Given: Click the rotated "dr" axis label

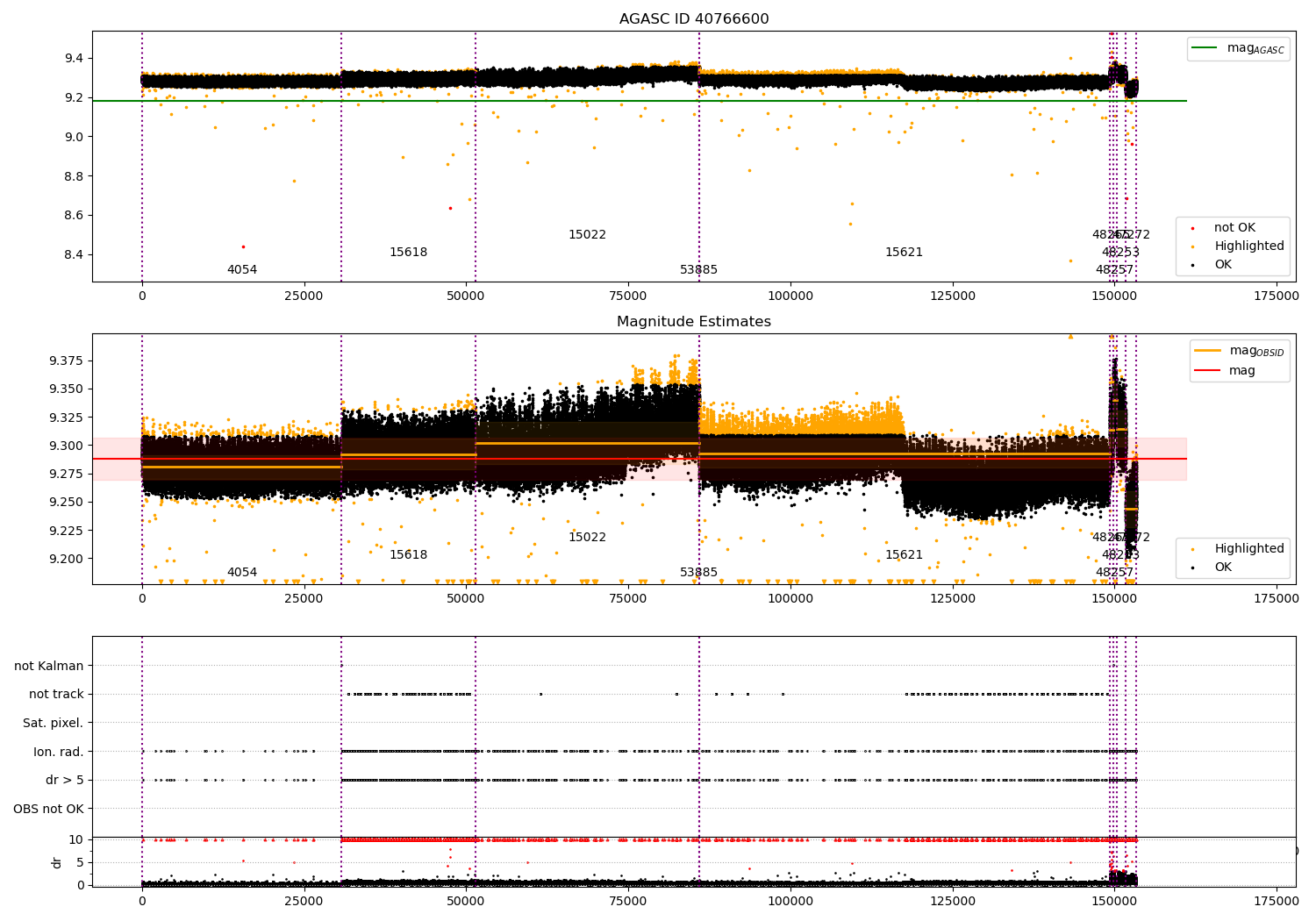Looking at the screenshot, I should click(x=57, y=862).
